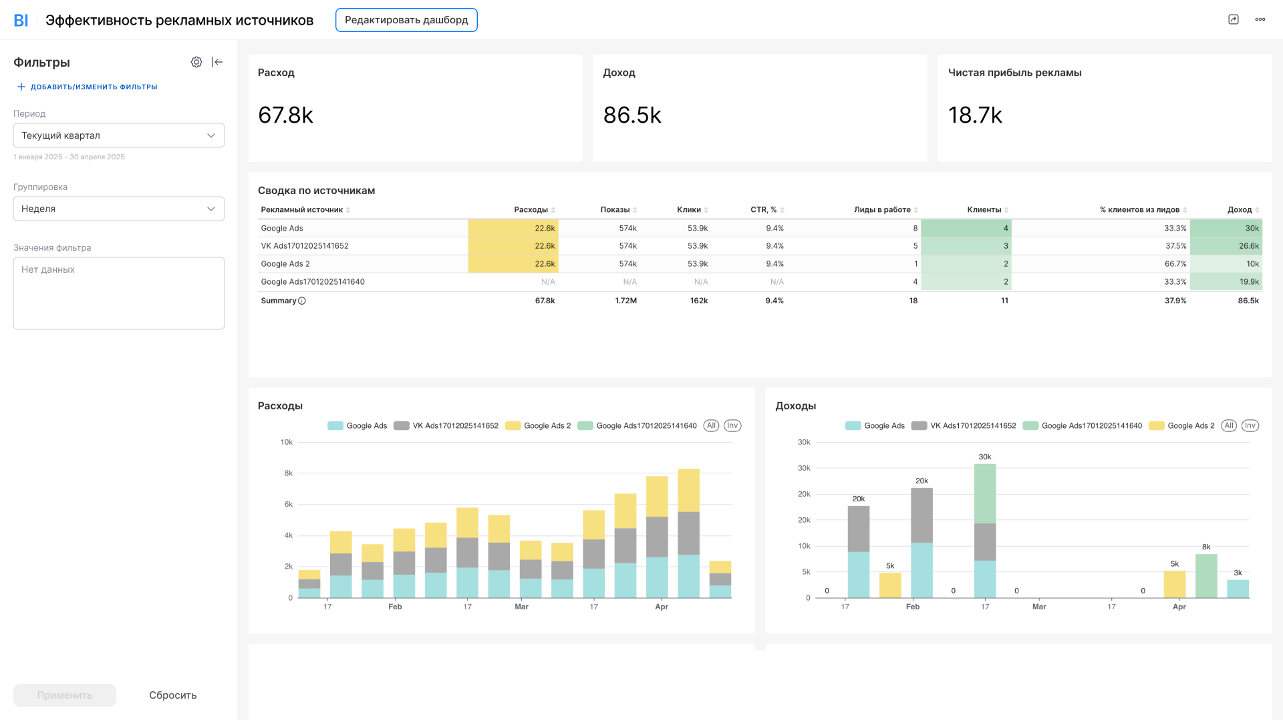
Task: Click Добавить/изменить фильтры link
Action: click(x=87, y=87)
